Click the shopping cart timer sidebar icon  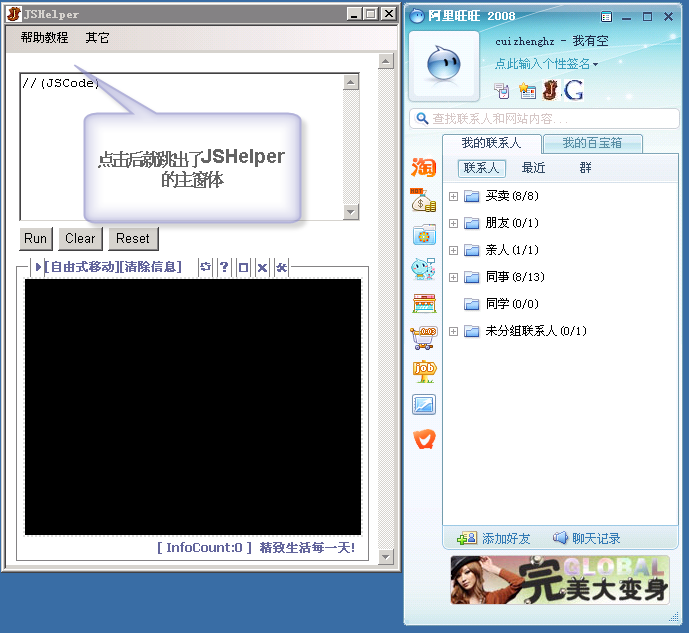[x=424, y=337]
